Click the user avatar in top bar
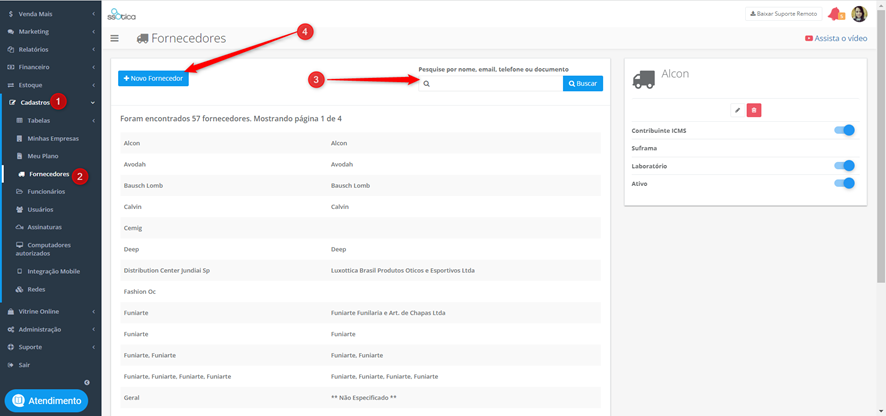886x416 pixels. click(x=859, y=14)
